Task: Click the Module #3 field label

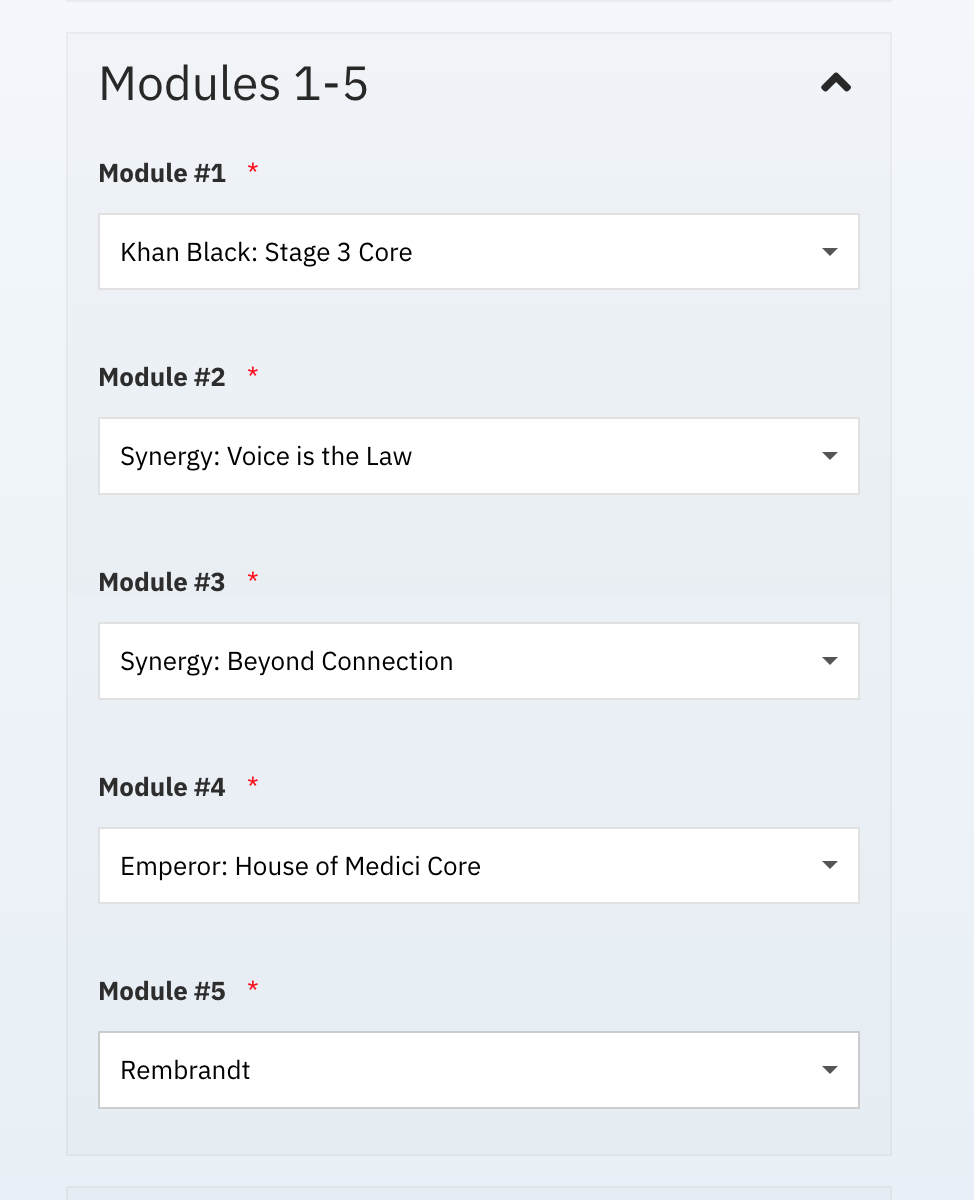Action: coord(162,582)
